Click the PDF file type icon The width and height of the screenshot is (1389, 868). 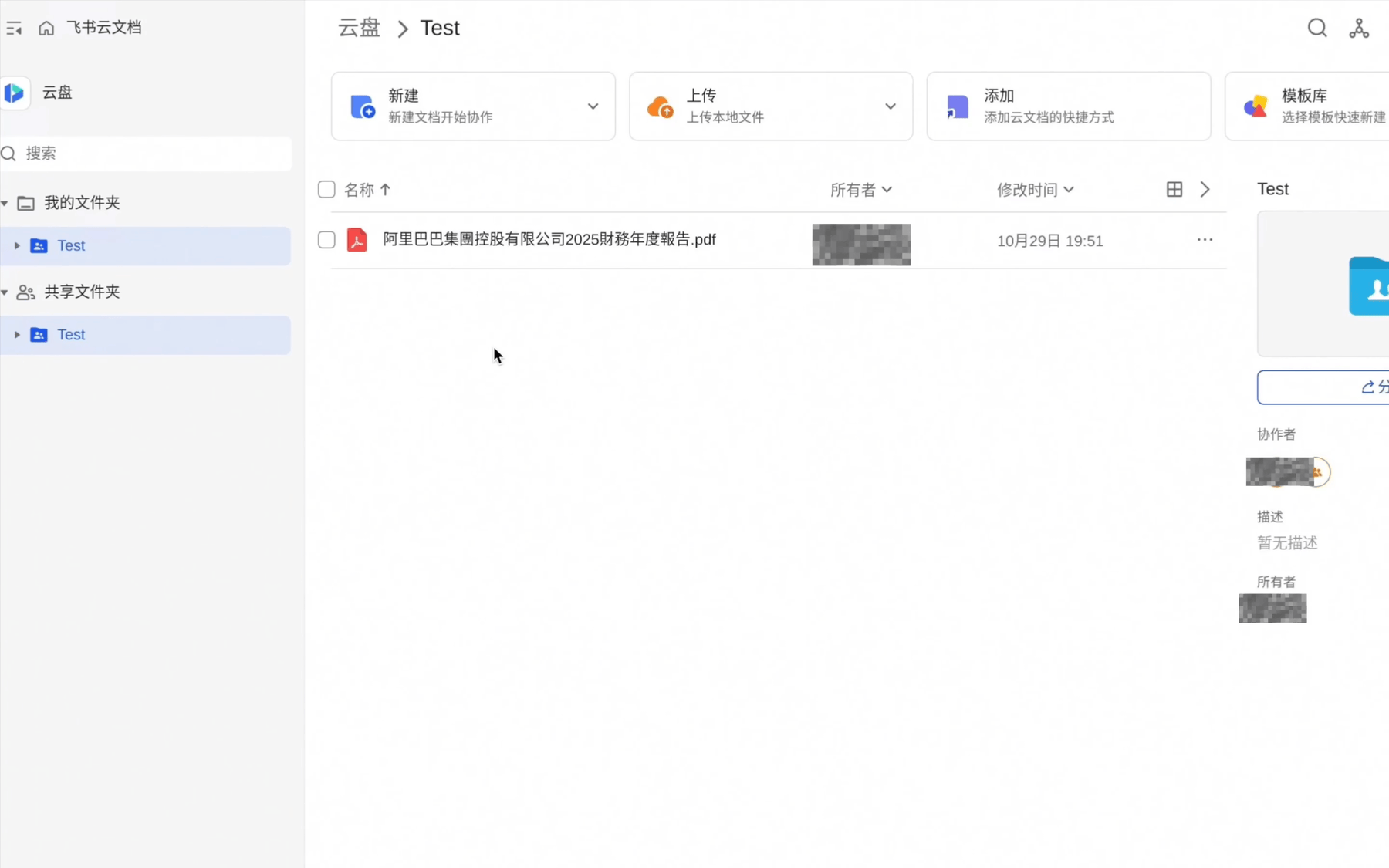coord(357,240)
